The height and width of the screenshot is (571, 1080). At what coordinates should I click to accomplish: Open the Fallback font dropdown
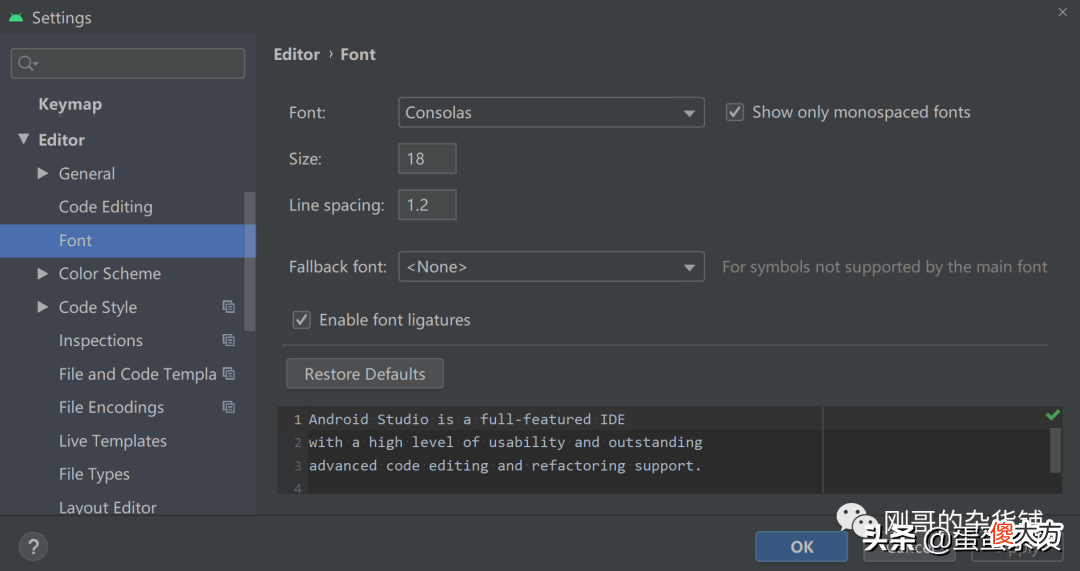tap(551, 267)
